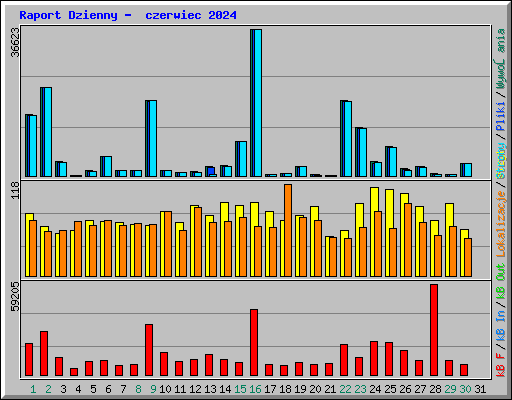The height and width of the screenshot is (400, 512).
Task: Click day label "14" on the x-axis
Action: (x=225, y=389)
